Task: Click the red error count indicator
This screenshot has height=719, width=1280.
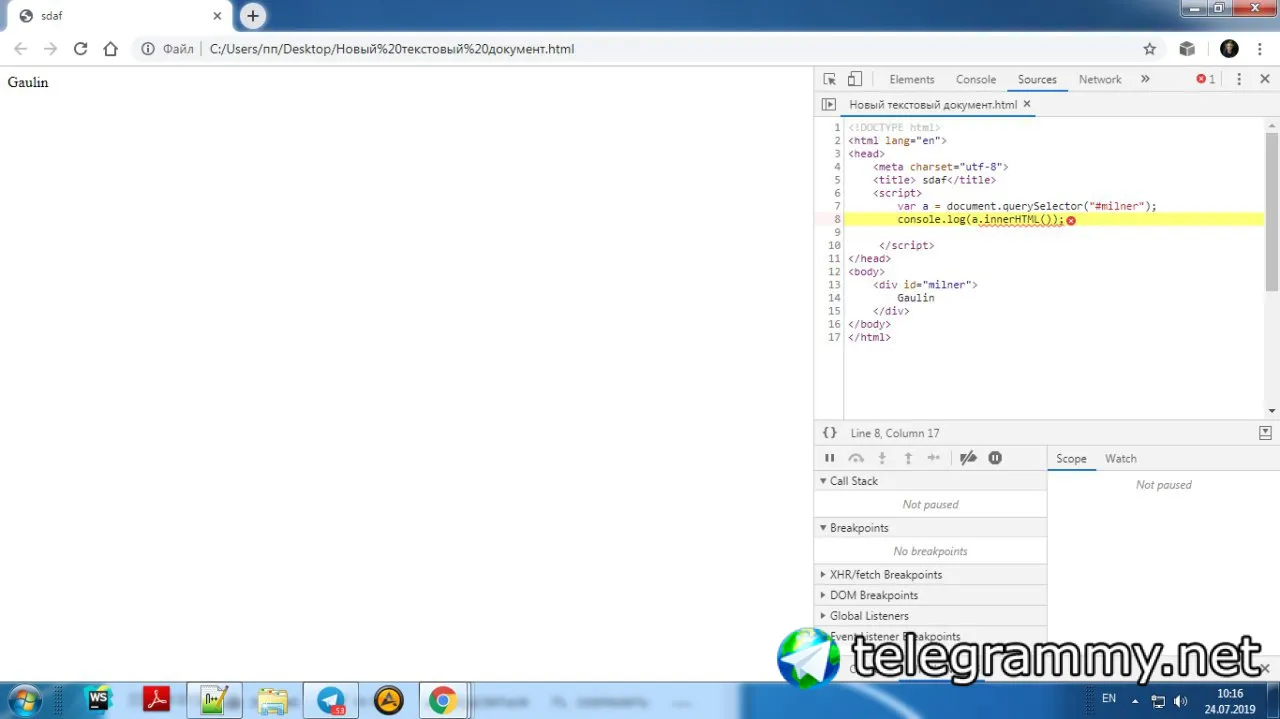Action: pos(1206,79)
